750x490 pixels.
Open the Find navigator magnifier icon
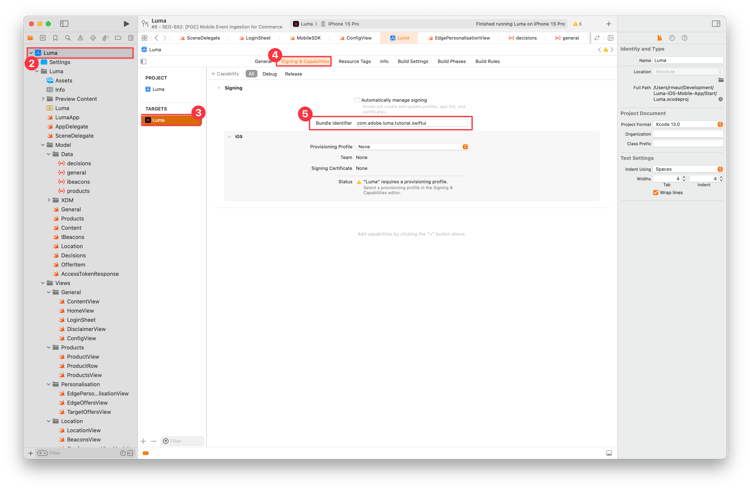point(68,38)
